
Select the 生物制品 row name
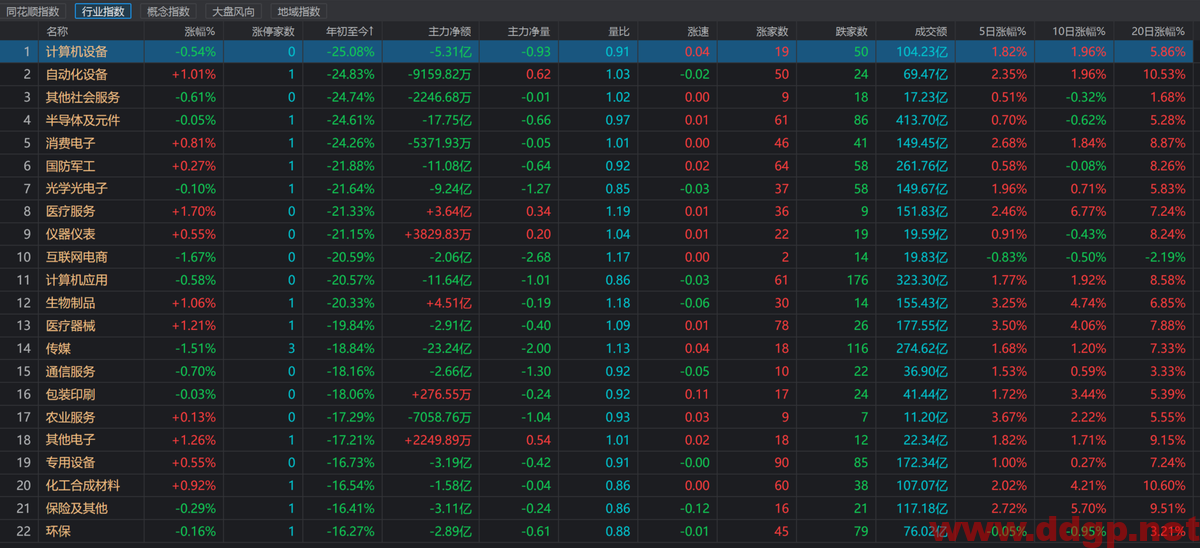pos(70,303)
